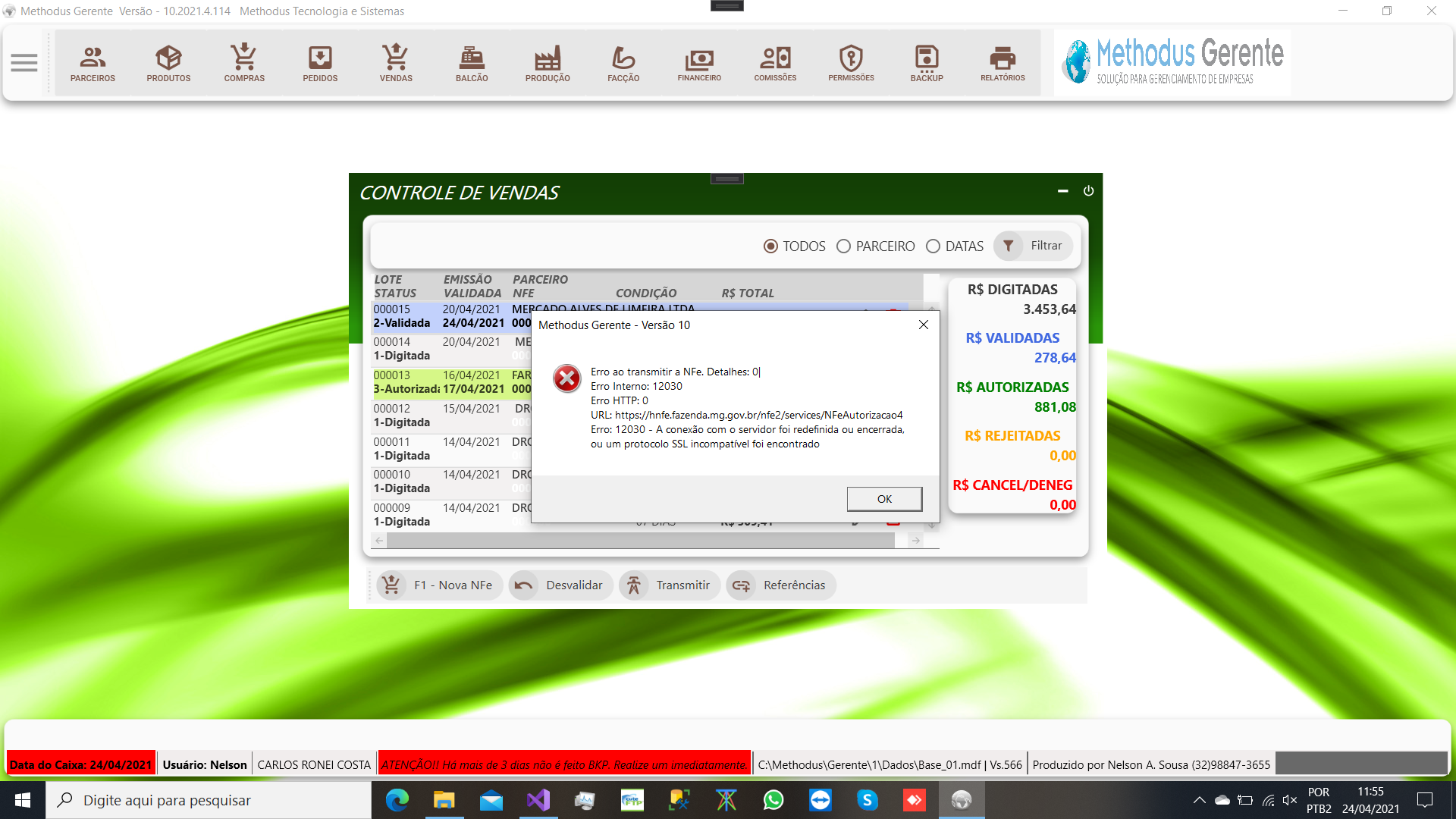Image resolution: width=1456 pixels, height=819 pixels.
Task: Open File Explorer from the taskbar
Action: click(x=444, y=800)
